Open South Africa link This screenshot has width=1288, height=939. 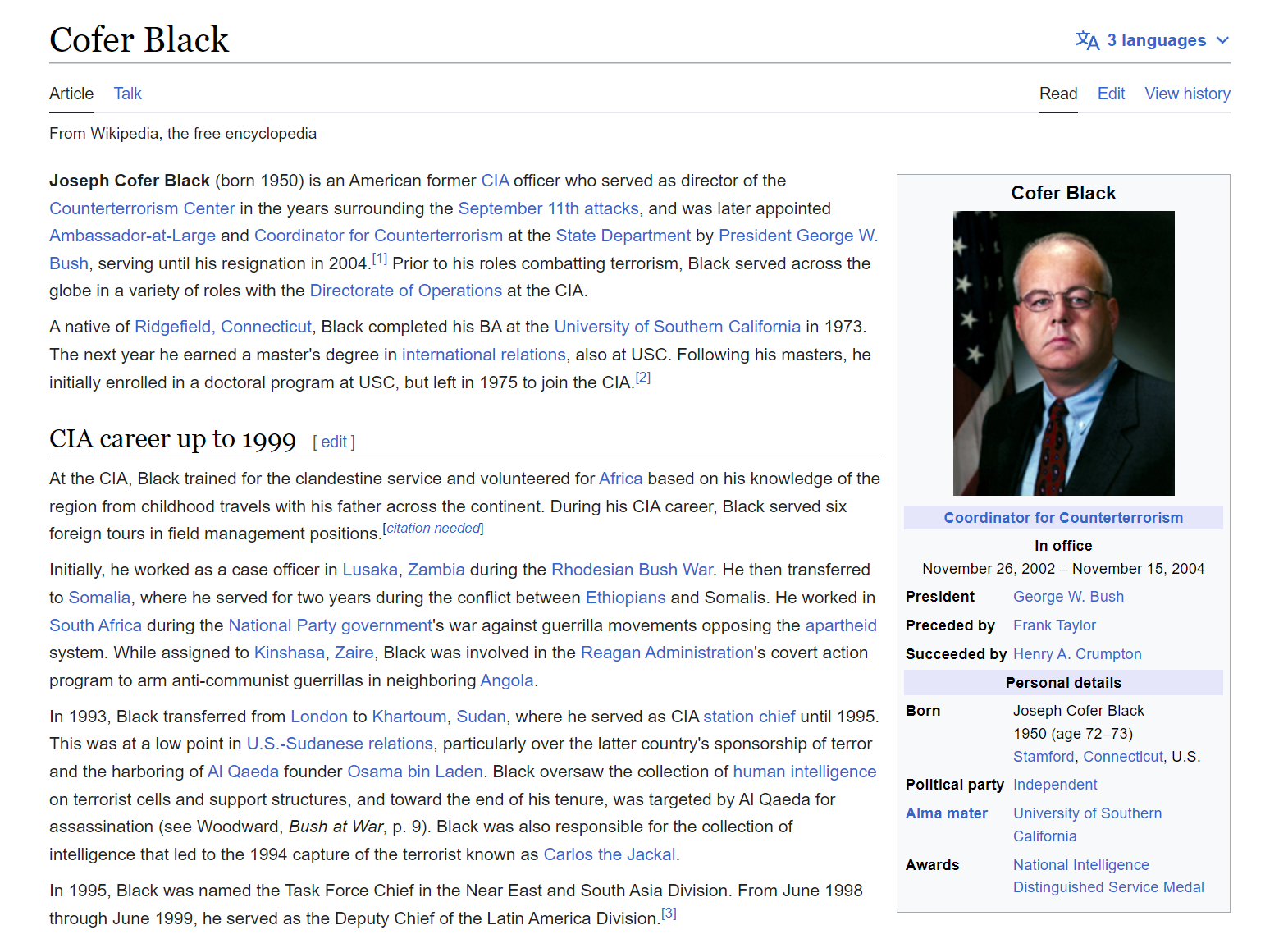[95, 625]
